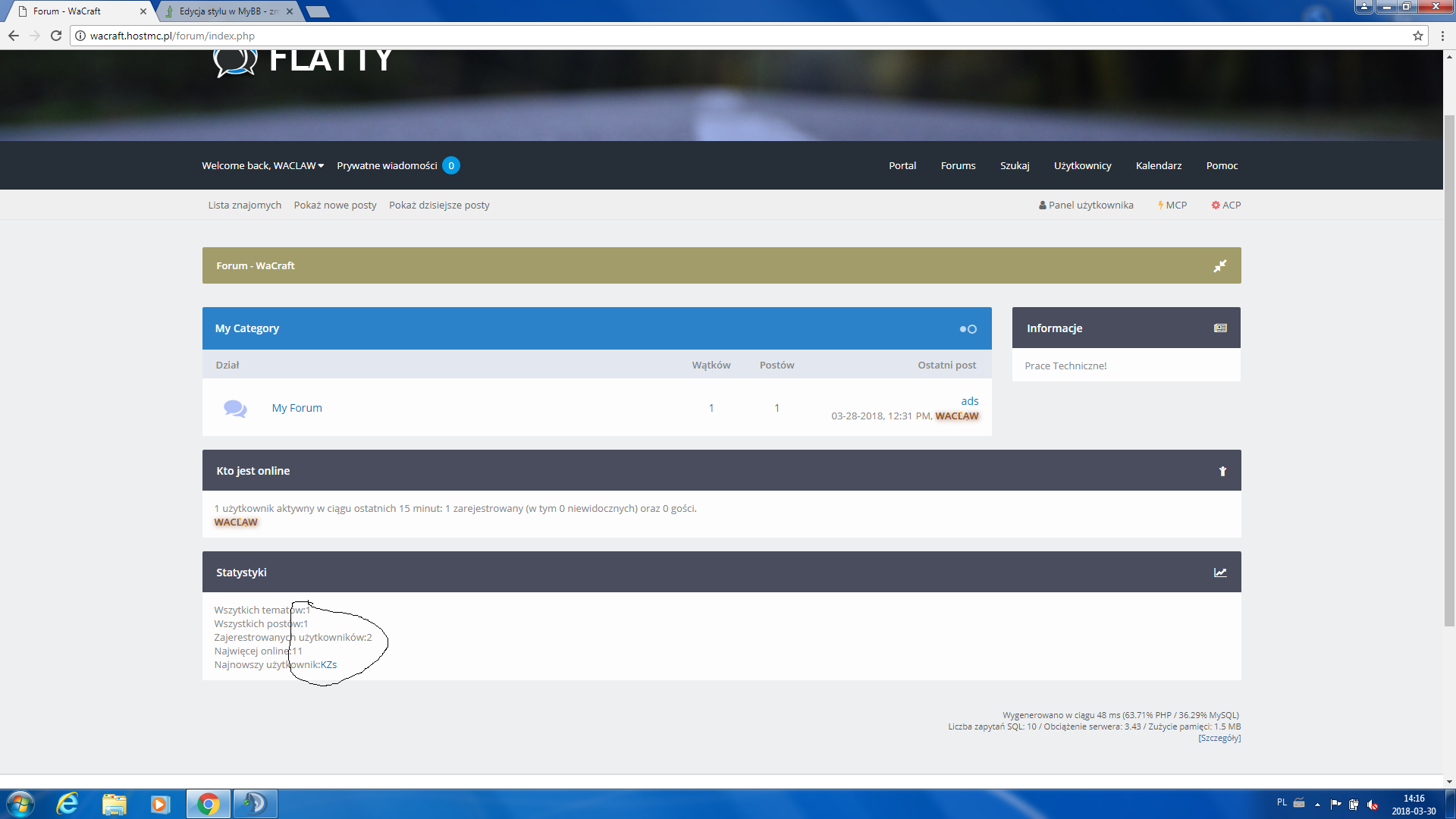
Task: Bookmark page with the star icon
Action: point(1417,36)
